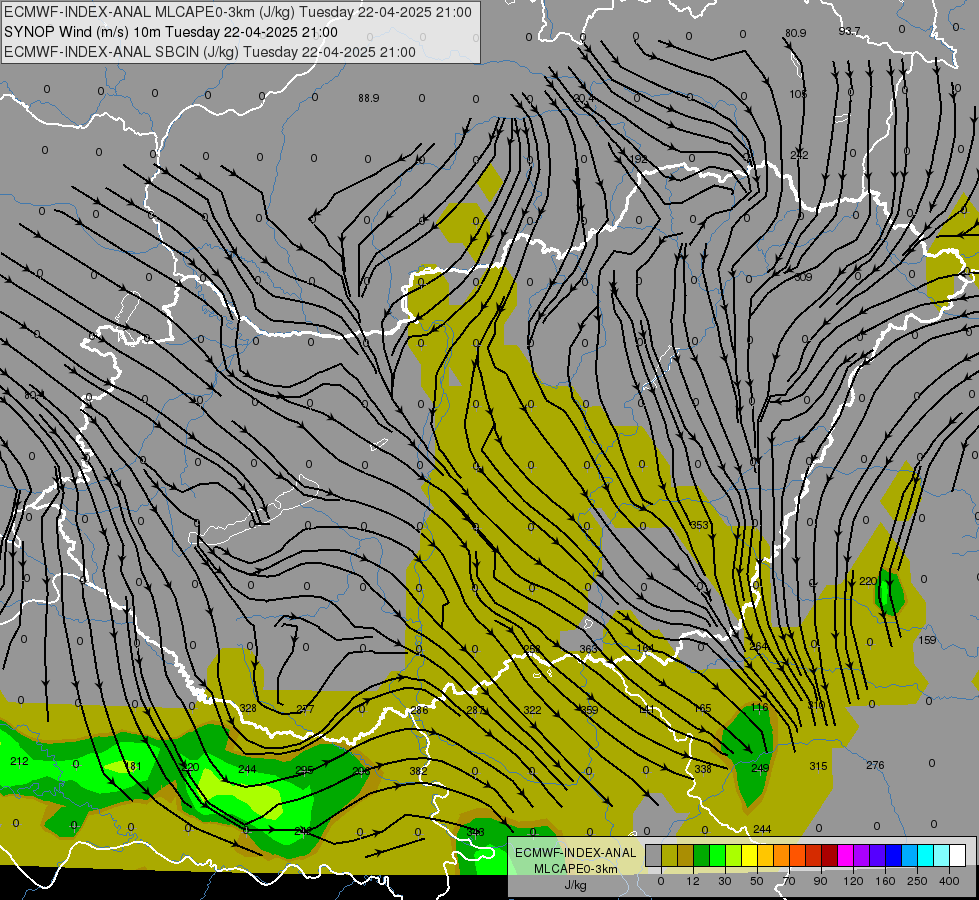The image size is (979, 900).
Task: Select the SYNOP Wind 10m title line
Action: pyautogui.click(x=171, y=32)
